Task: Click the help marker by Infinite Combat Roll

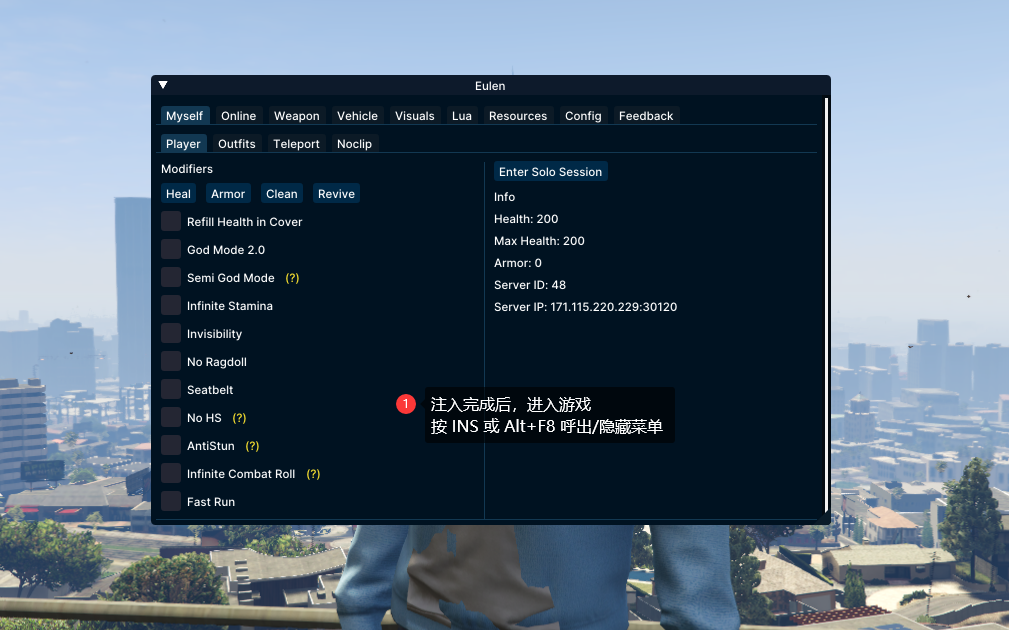Action: click(313, 474)
